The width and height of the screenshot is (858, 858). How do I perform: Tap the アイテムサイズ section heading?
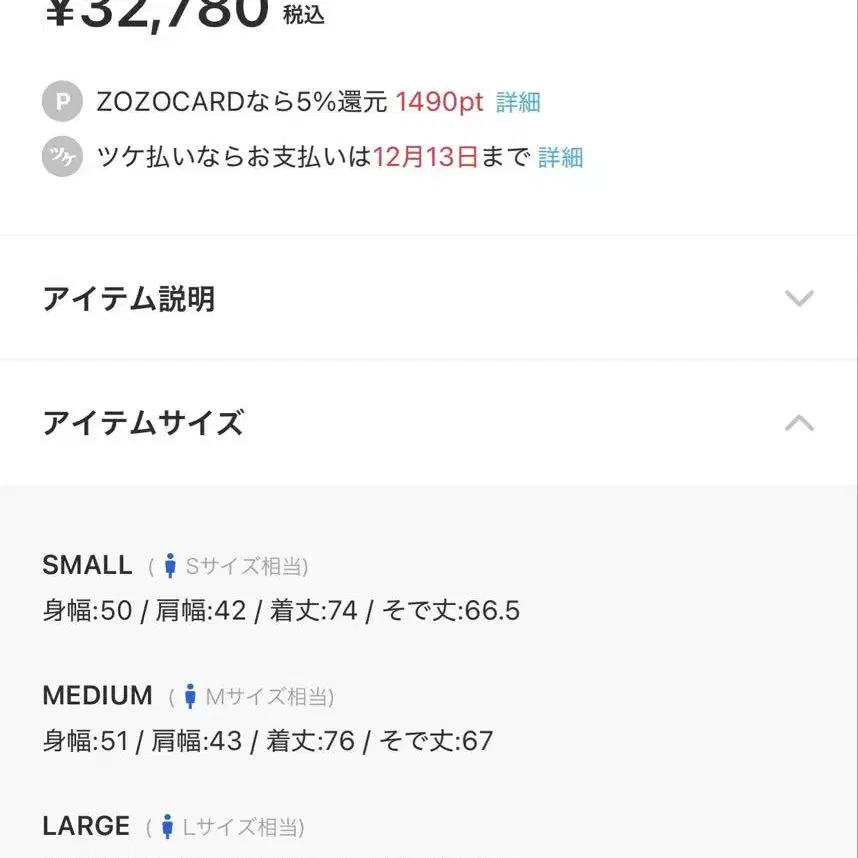(142, 423)
